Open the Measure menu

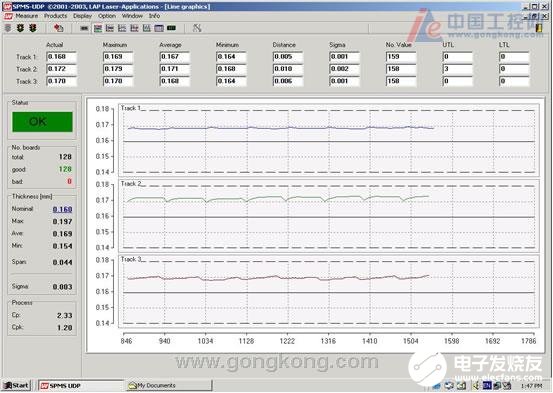click(26, 16)
